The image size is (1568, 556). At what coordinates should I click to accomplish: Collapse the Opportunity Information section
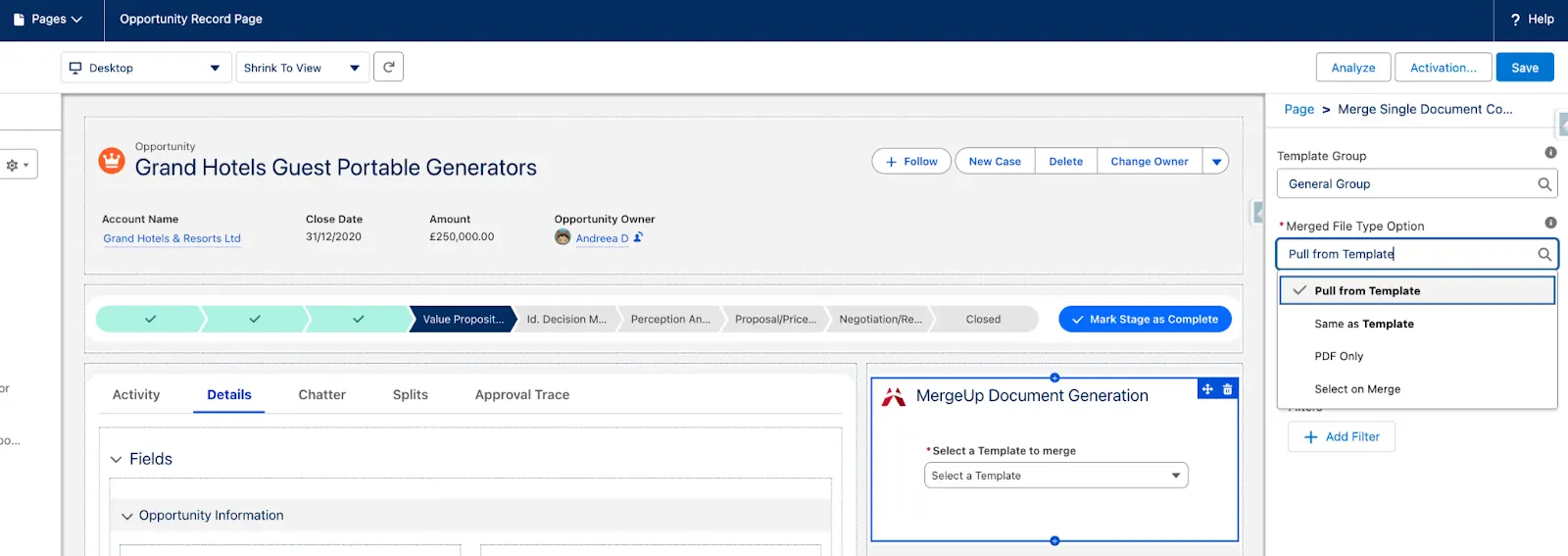coord(127,516)
